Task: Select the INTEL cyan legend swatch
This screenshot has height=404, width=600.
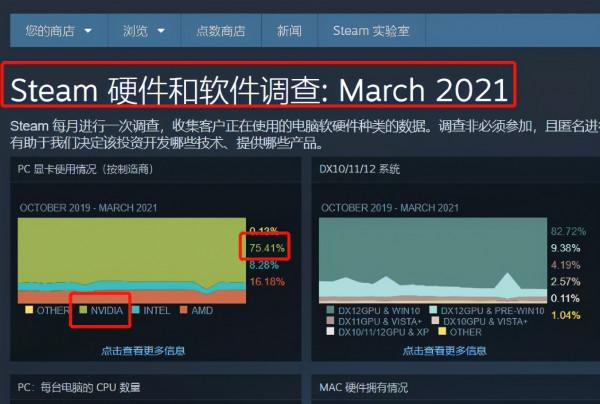Action: point(136,310)
